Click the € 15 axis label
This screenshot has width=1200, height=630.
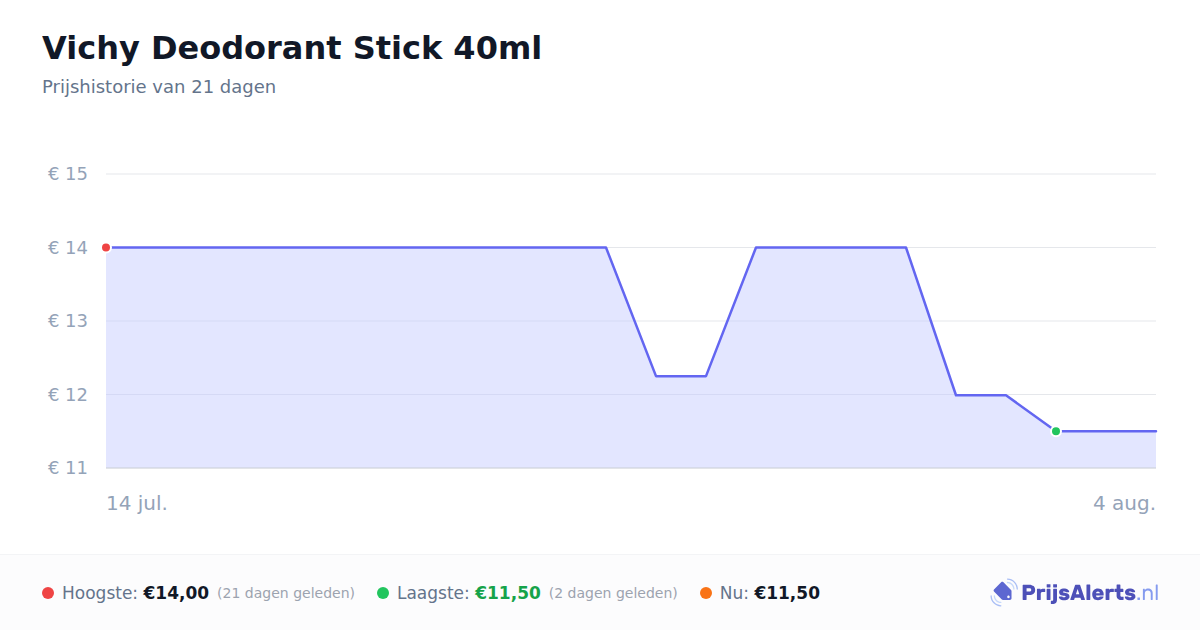click(x=68, y=174)
